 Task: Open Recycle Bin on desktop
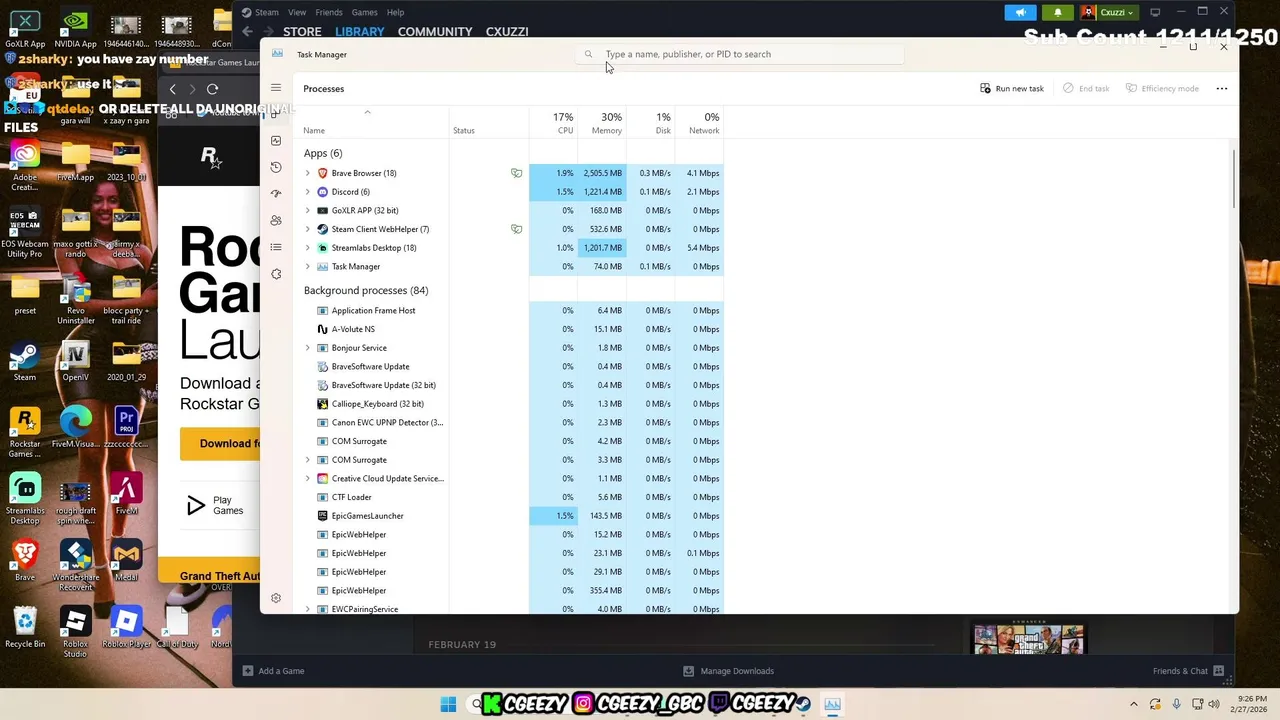[x=25, y=627]
